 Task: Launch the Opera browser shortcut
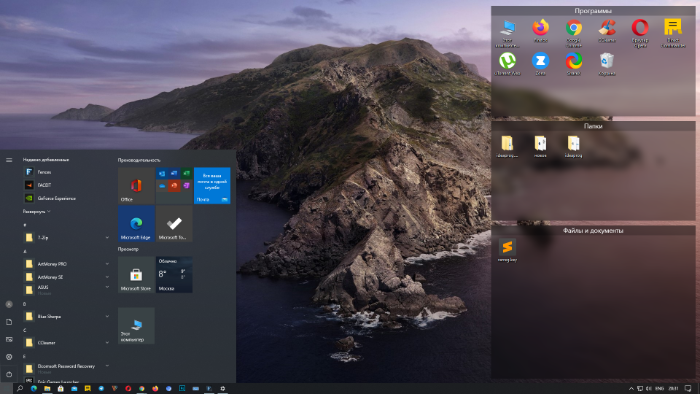pyautogui.click(x=640, y=33)
